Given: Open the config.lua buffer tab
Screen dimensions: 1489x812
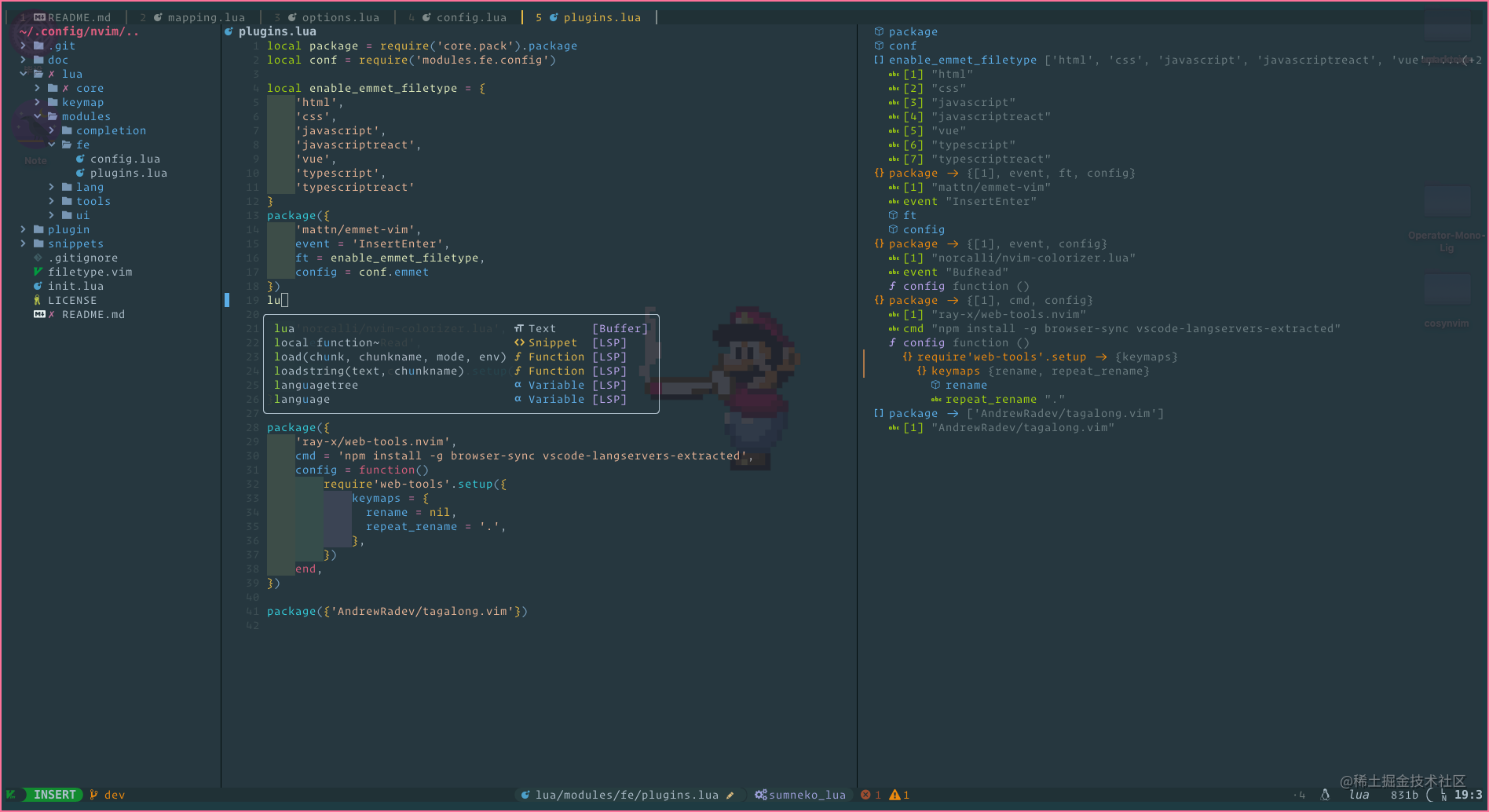Looking at the screenshot, I should pyautogui.click(x=458, y=17).
